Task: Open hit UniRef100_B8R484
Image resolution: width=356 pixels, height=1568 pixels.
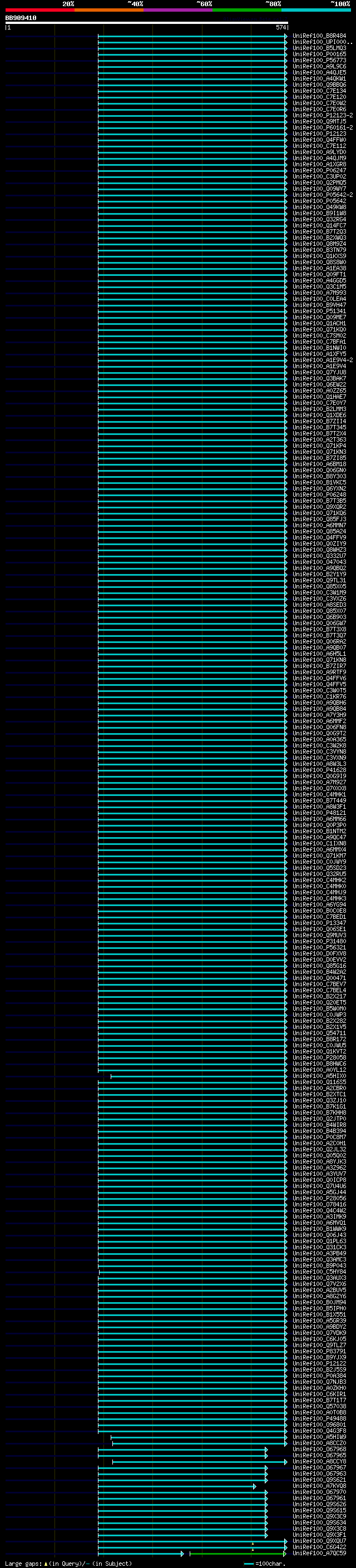Action: (319, 36)
